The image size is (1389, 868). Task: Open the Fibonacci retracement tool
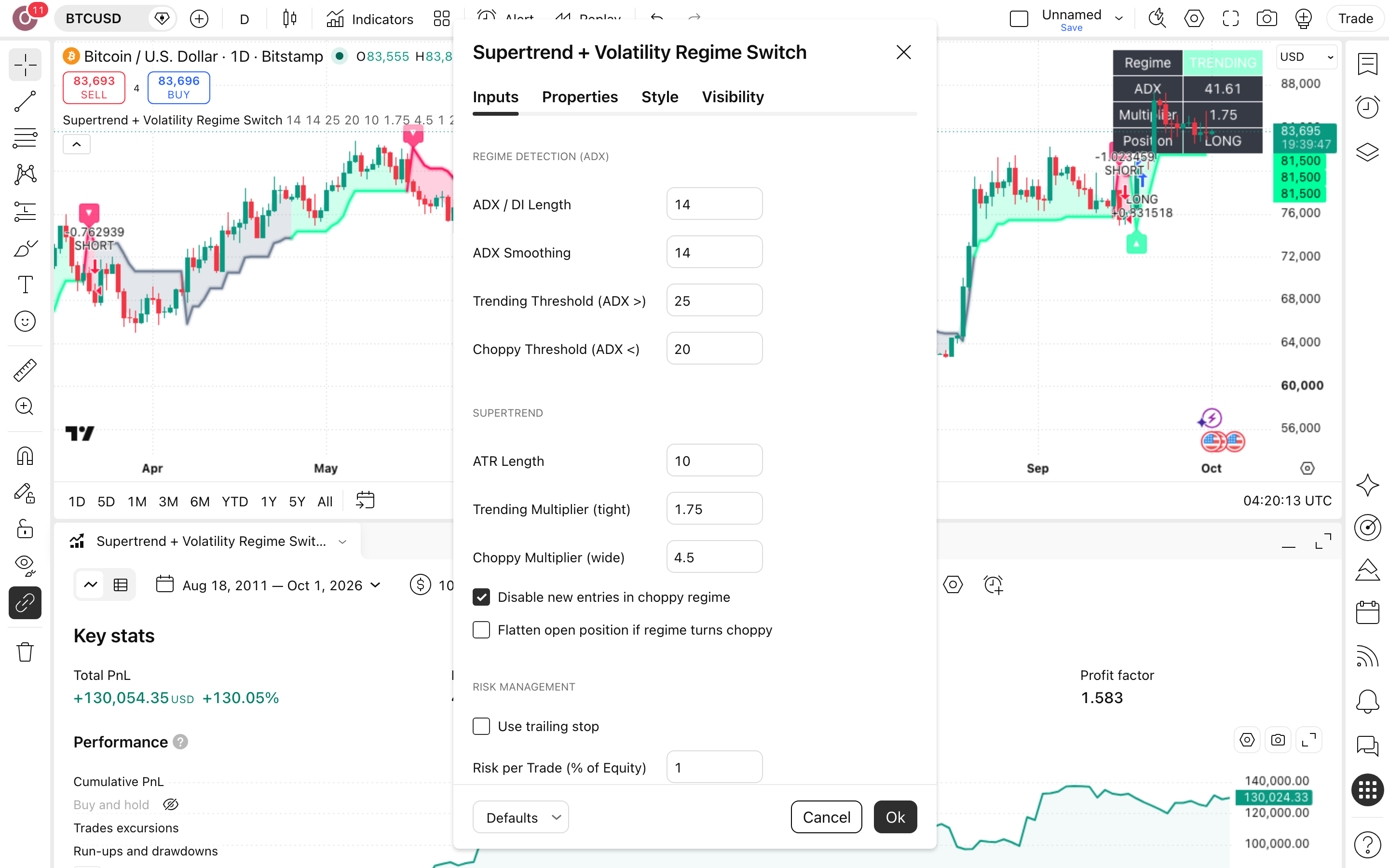tap(25, 138)
